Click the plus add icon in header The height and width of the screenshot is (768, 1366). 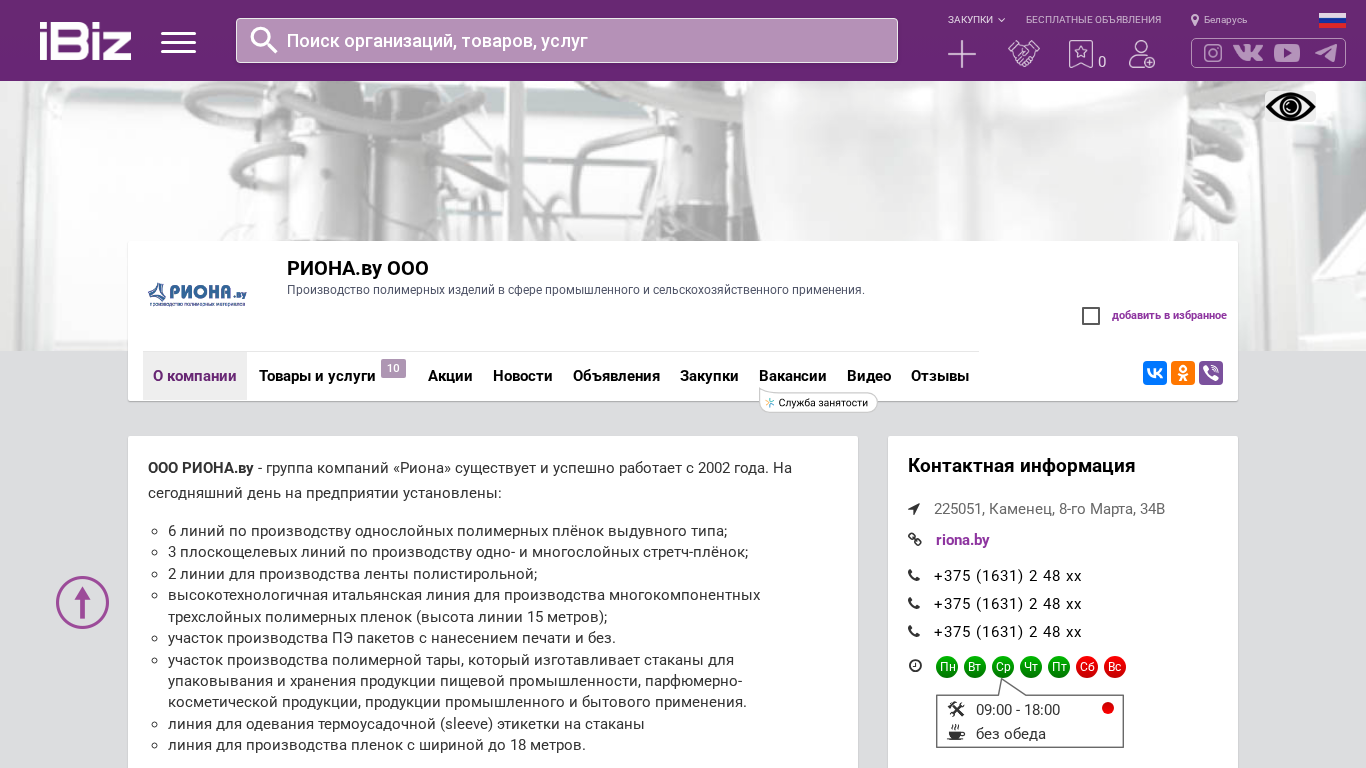tap(961, 54)
